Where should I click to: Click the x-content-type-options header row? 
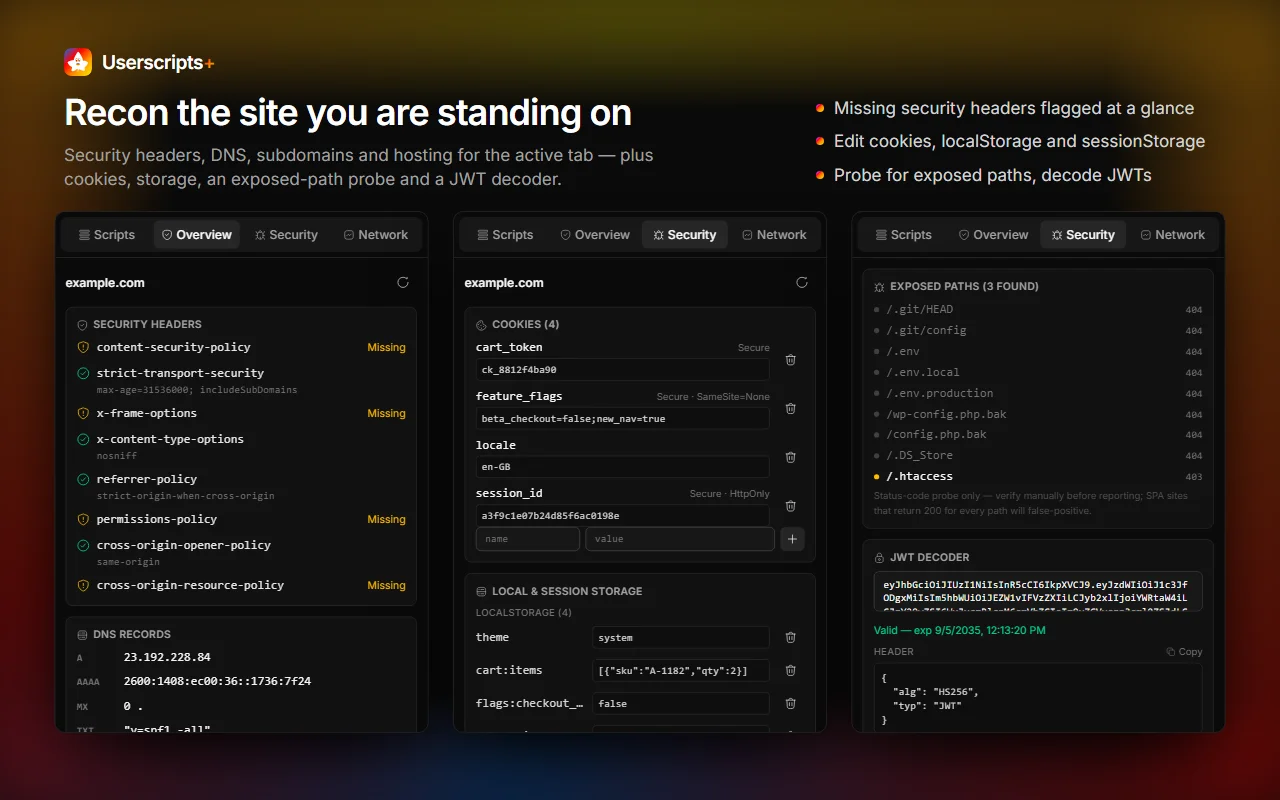(241, 445)
